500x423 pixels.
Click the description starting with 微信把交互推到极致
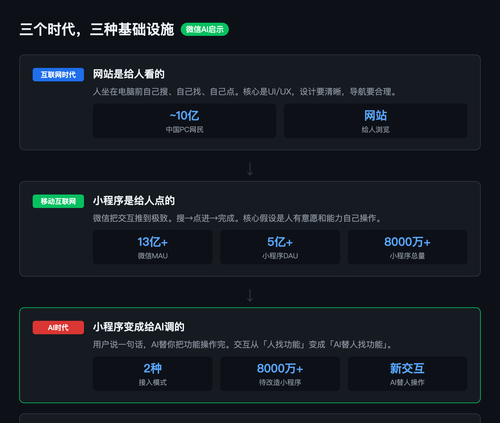[237, 218]
